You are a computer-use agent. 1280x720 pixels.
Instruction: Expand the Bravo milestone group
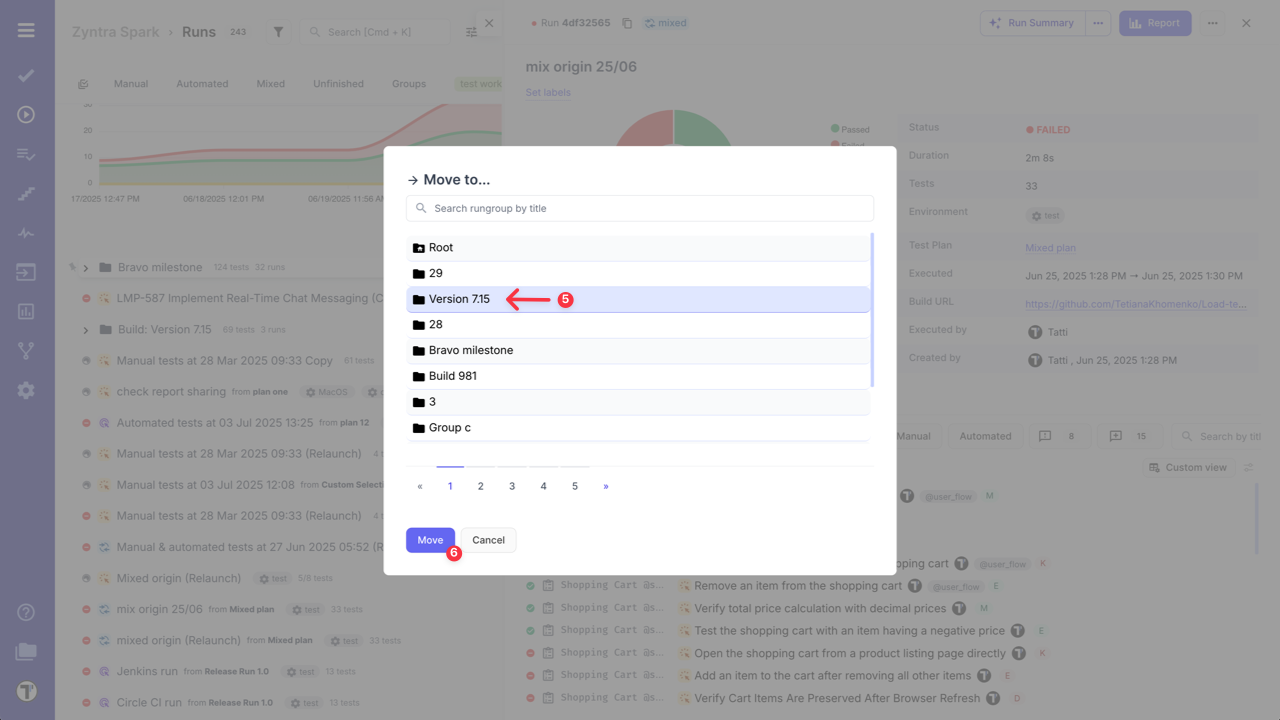click(86, 267)
